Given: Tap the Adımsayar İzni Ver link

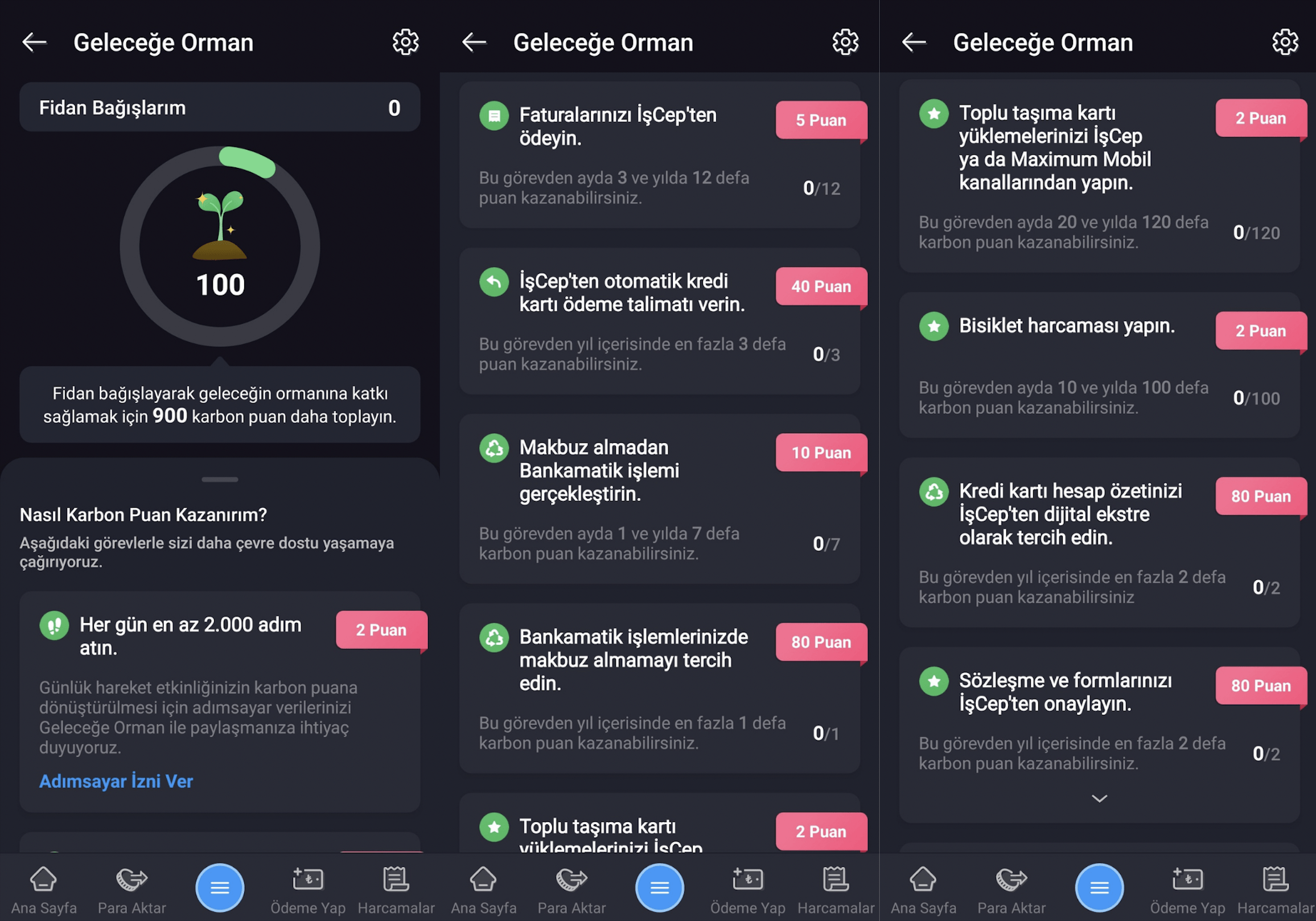Looking at the screenshot, I should click(116, 781).
